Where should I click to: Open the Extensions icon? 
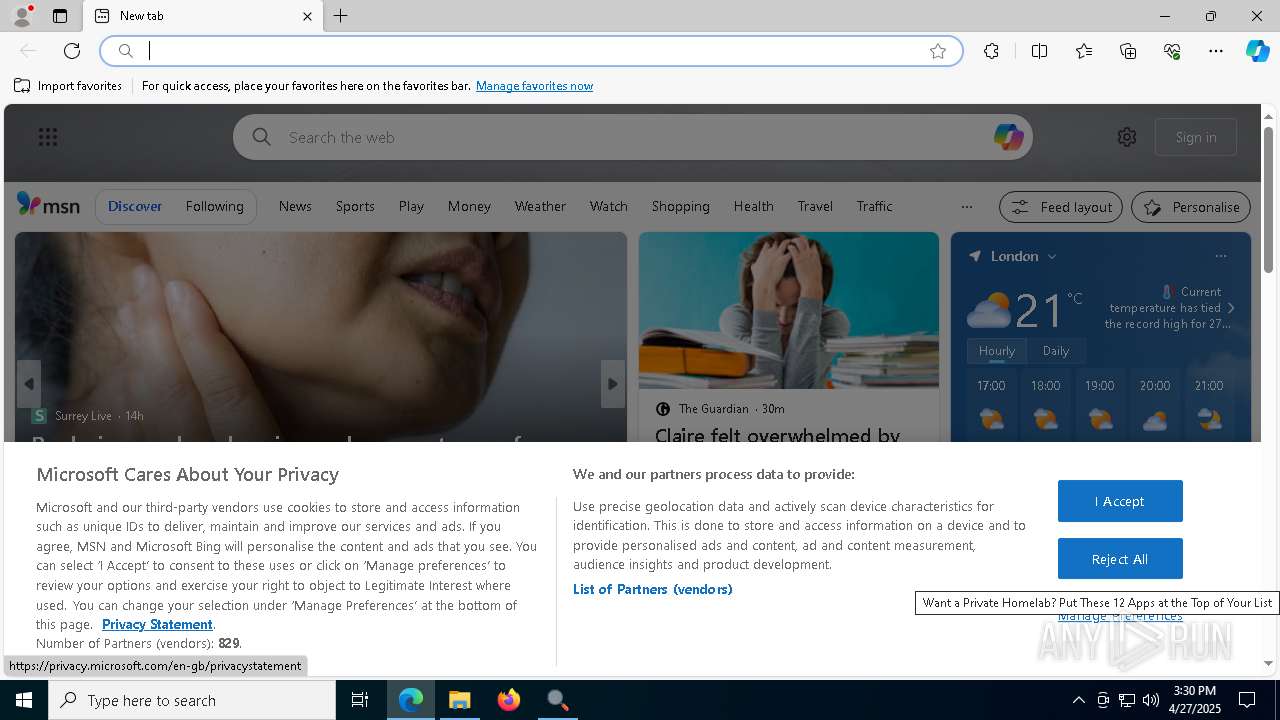click(991, 51)
